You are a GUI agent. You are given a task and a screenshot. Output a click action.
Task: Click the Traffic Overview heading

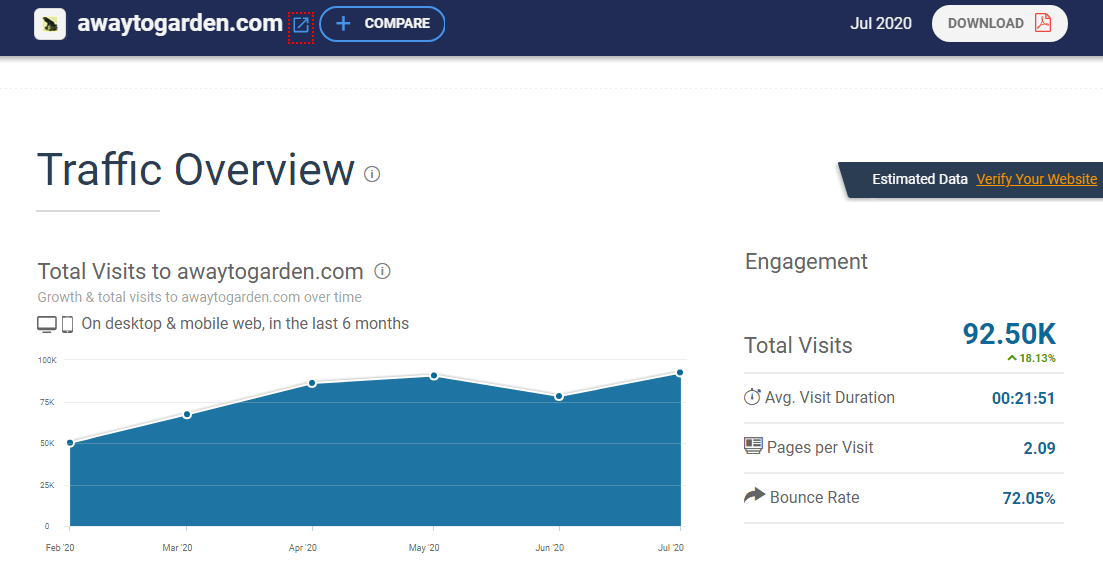[x=196, y=169]
